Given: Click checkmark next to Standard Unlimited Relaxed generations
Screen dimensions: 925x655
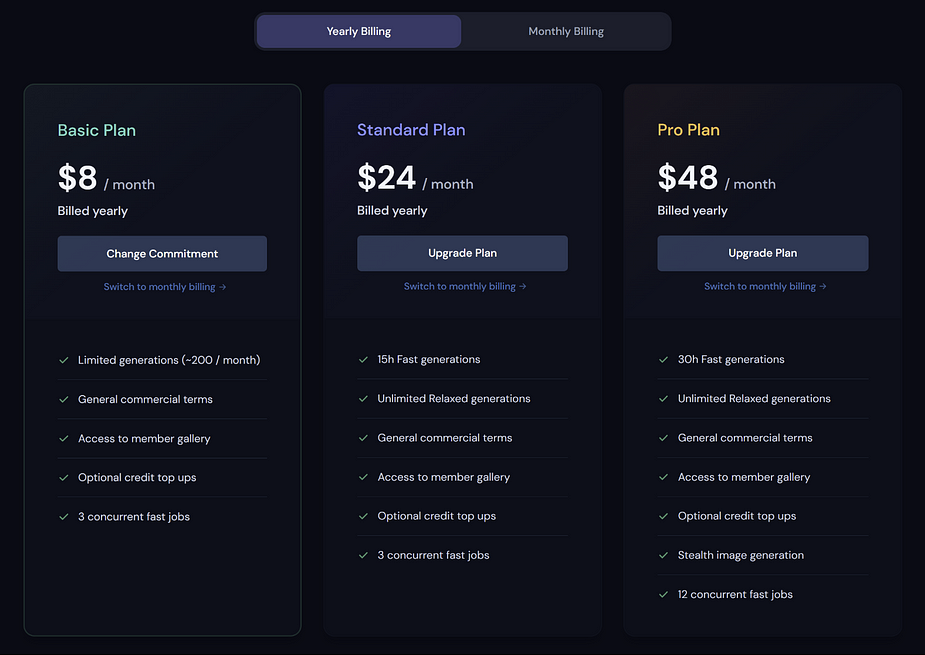Looking at the screenshot, I should click(x=363, y=398).
